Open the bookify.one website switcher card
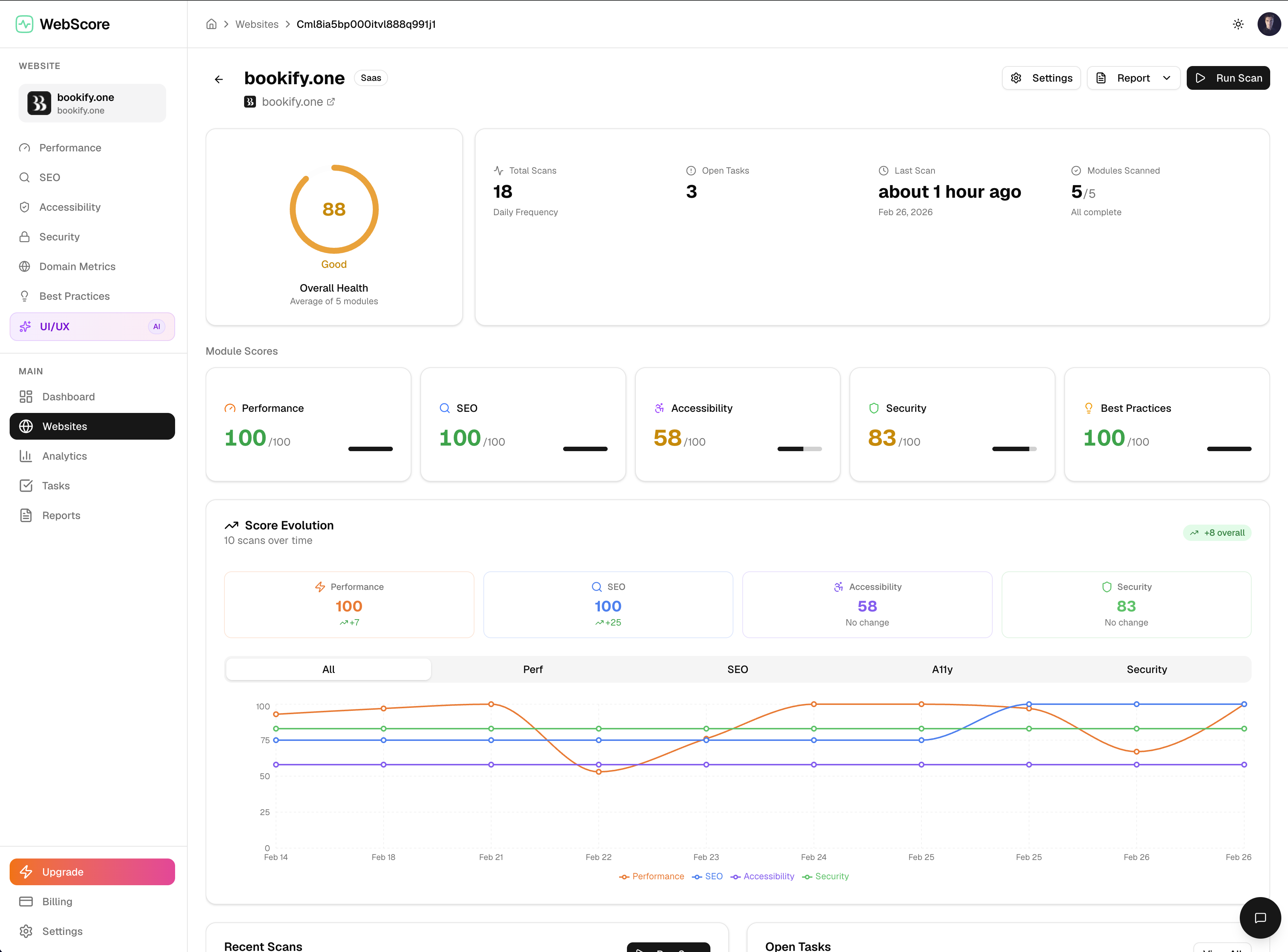This screenshot has width=1288, height=952. click(x=92, y=102)
